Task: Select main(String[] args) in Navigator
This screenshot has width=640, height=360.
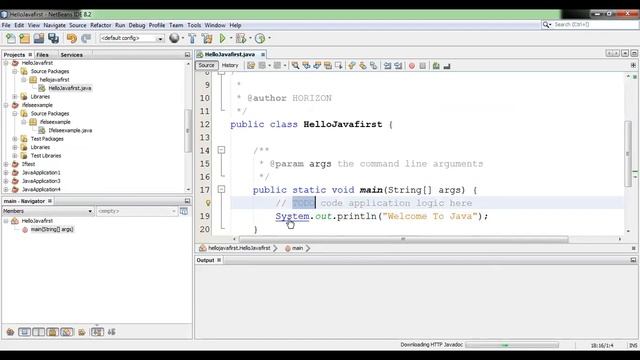Action: point(52,229)
